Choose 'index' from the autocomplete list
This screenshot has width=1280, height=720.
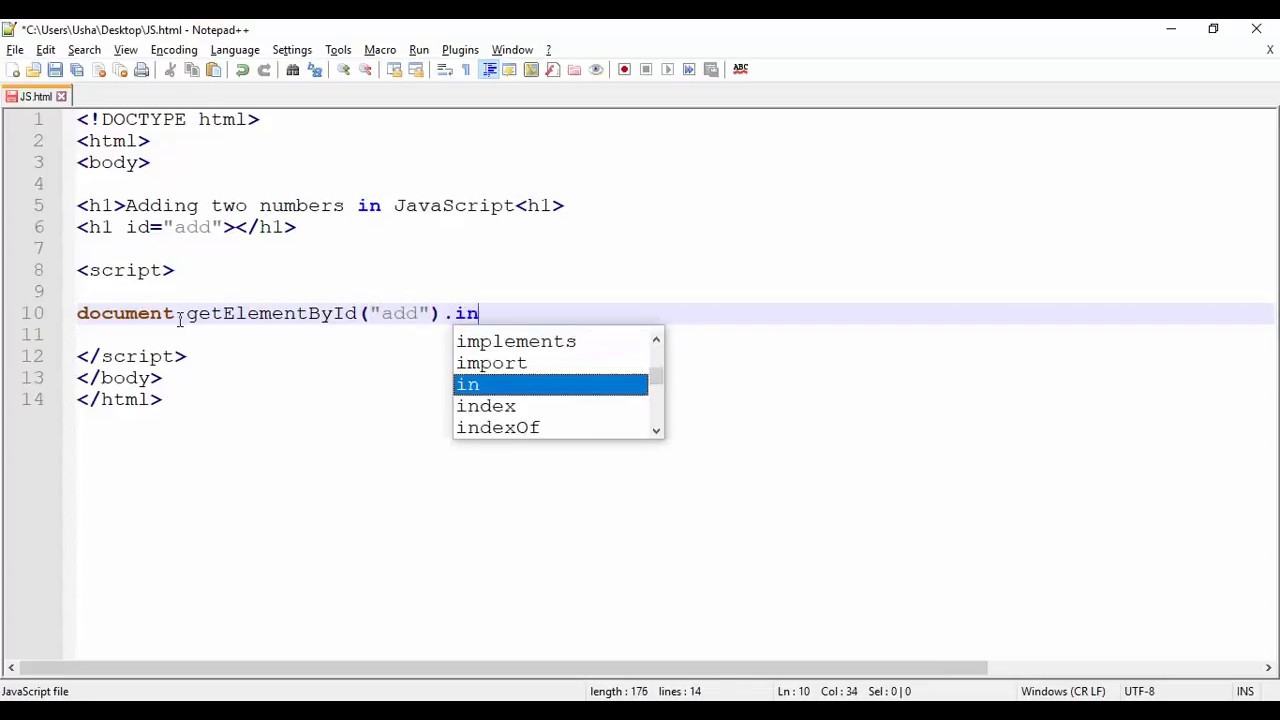click(551, 406)
